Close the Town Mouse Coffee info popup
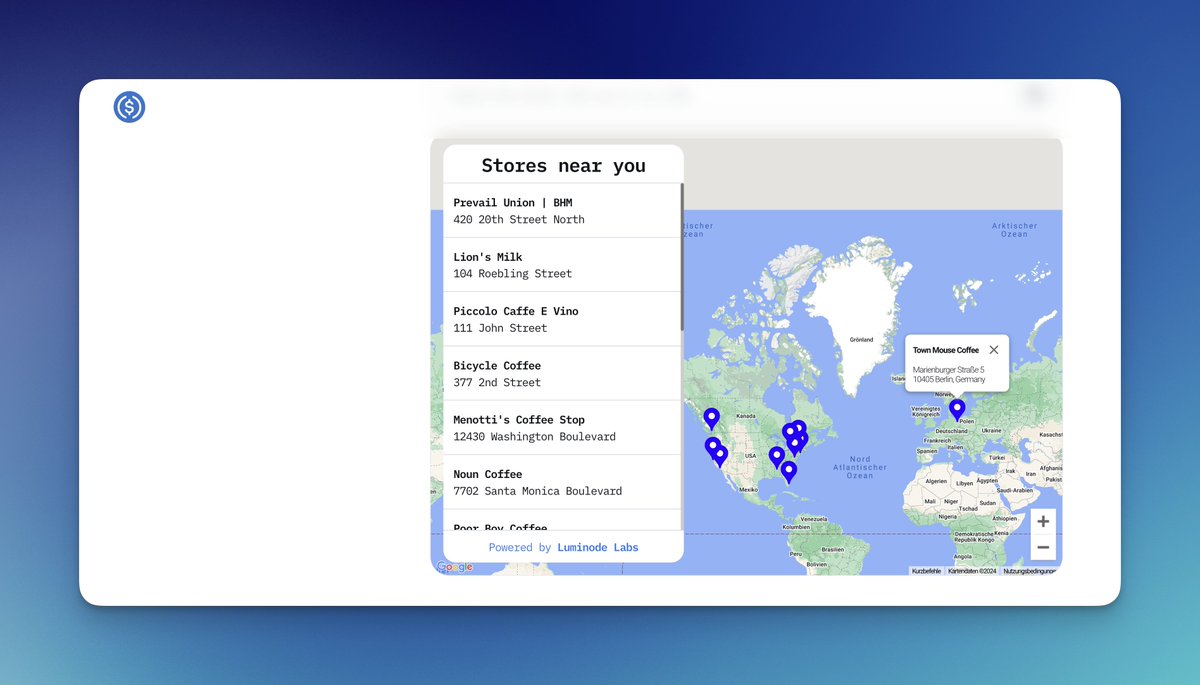1200x685 pixels. pos(993,350)
